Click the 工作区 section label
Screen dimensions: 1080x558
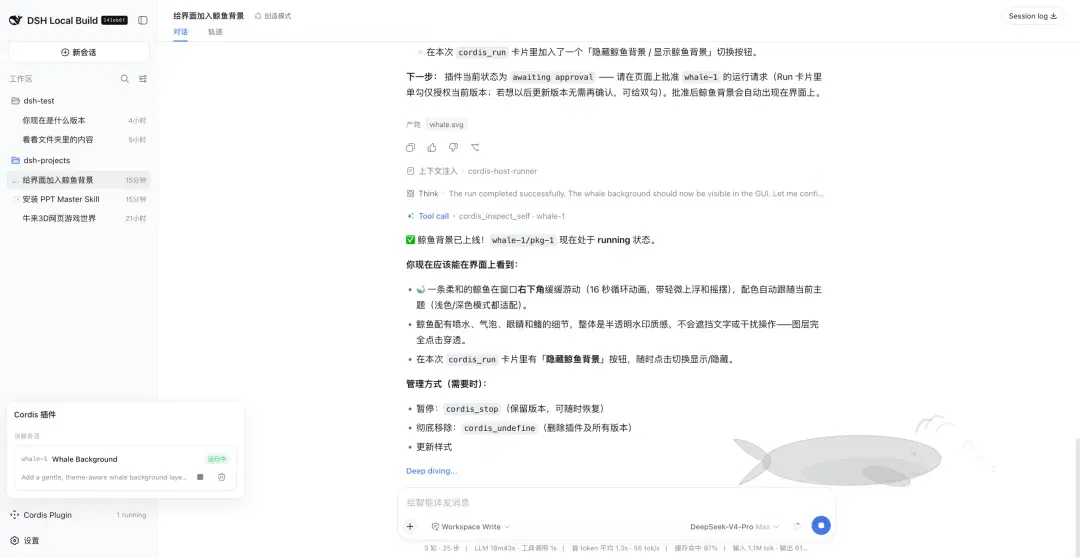tap(21, 79)
